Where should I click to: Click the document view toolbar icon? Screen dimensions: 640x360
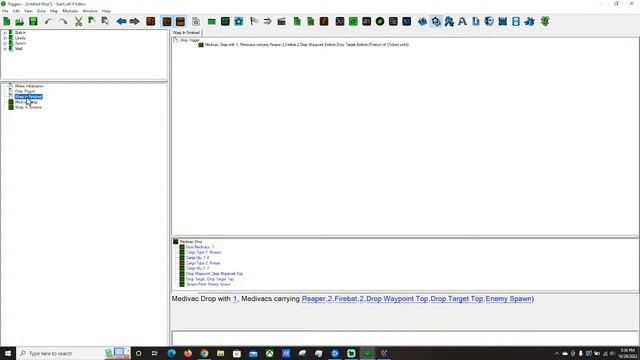[x=196, y=21]
